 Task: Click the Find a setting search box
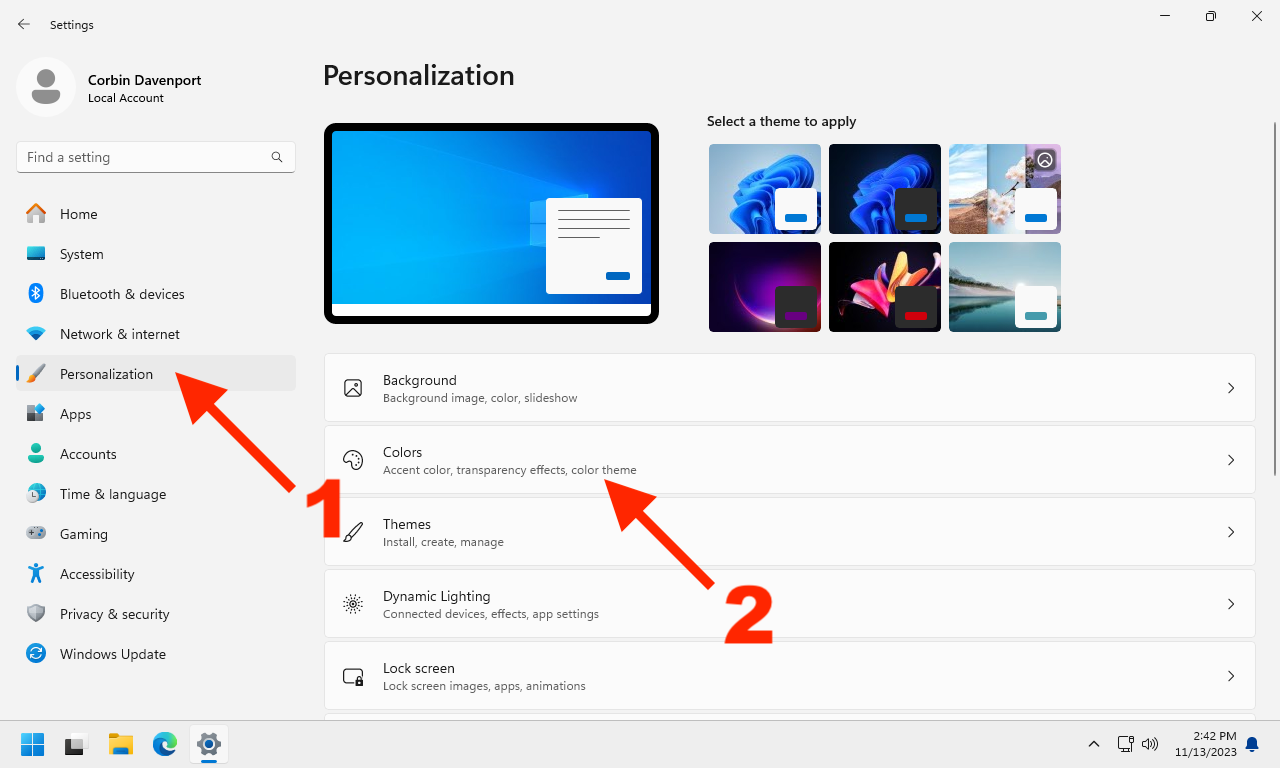[156, 157]
